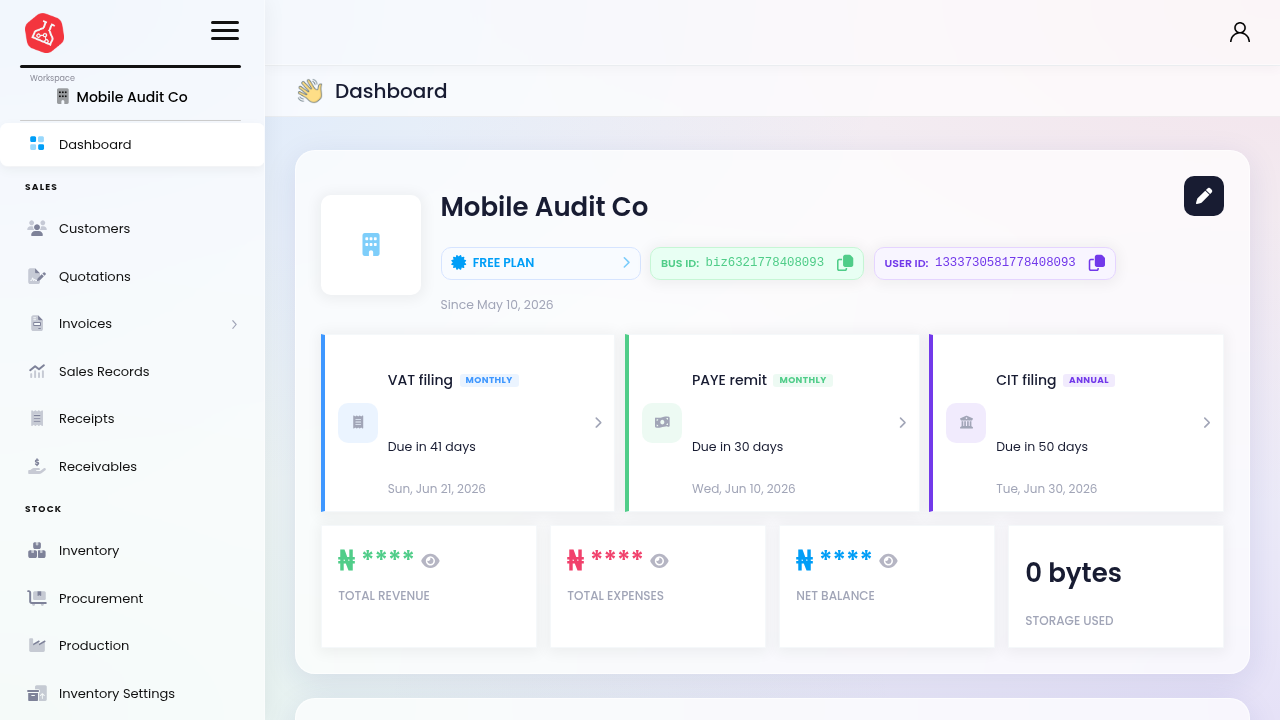Expand the Invoices submenu chevron
This screenshot has width=1280, height=720.
pos(234,324)
